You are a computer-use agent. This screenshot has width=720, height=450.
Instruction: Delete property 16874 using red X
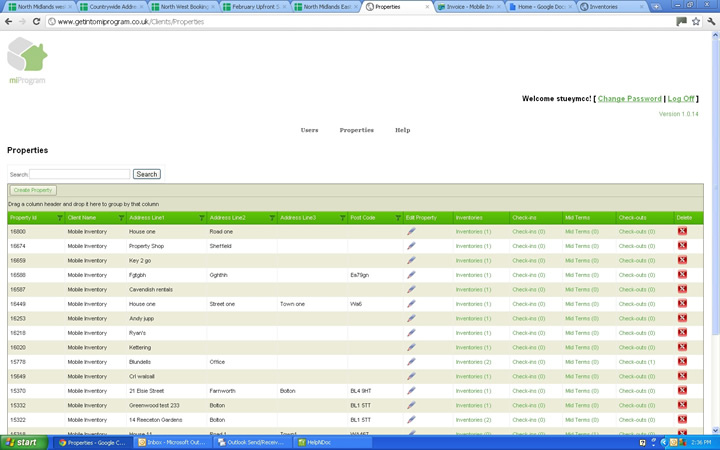pos(682,246)
